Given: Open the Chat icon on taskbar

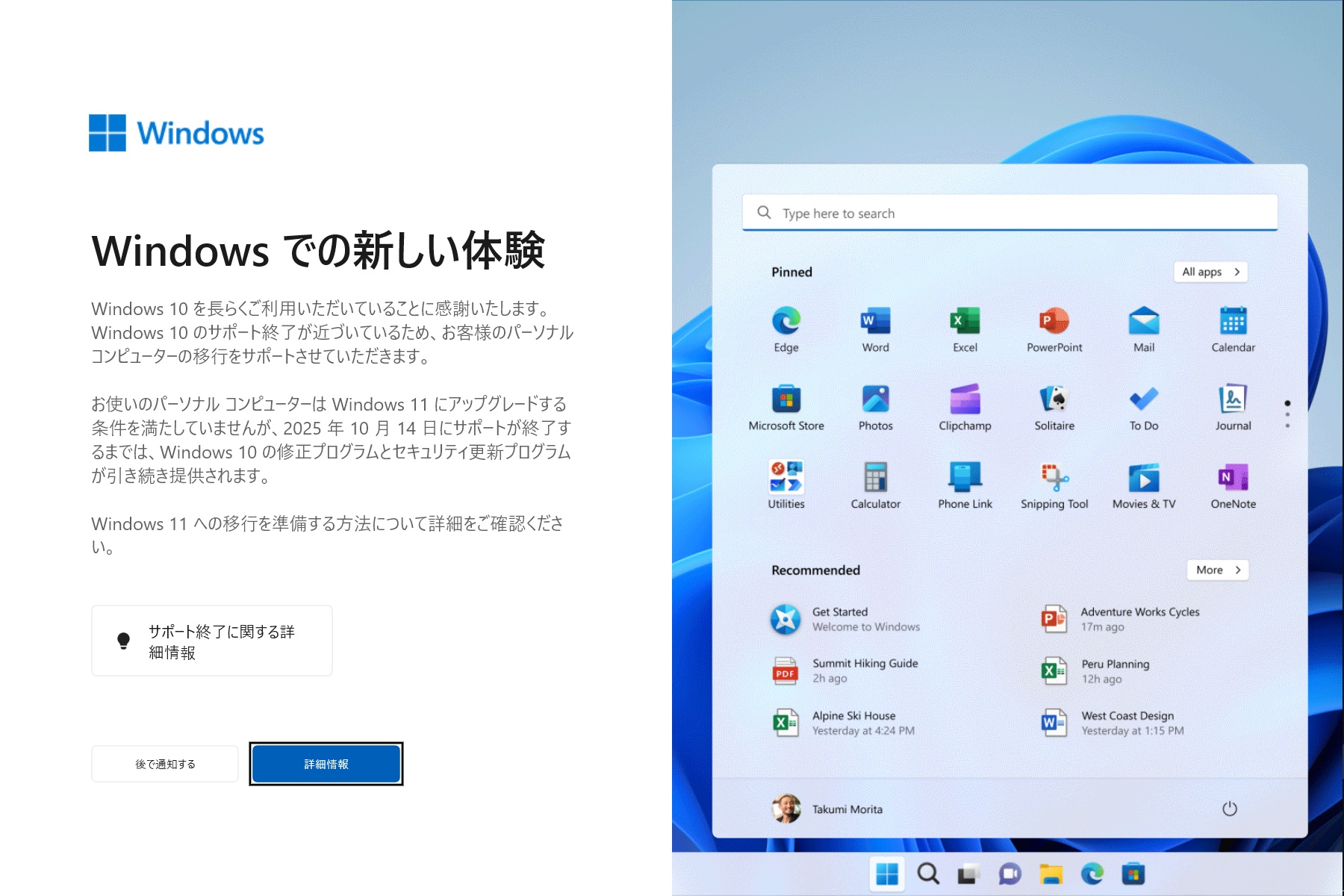Looking at the screenshot, I should pos(1010,874).
